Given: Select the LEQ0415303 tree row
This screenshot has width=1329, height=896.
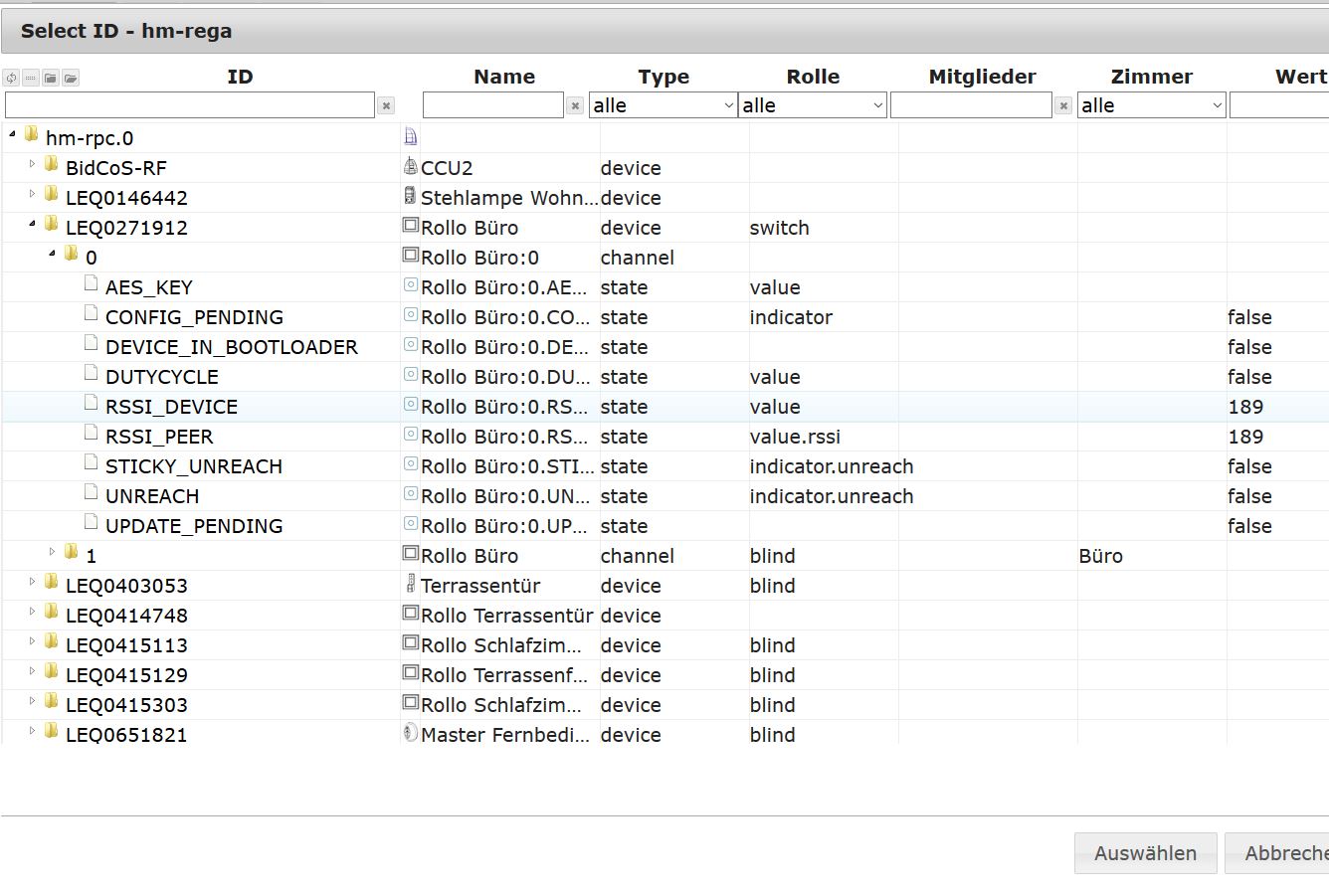Looking at the screenshot, I should [664, 705].
